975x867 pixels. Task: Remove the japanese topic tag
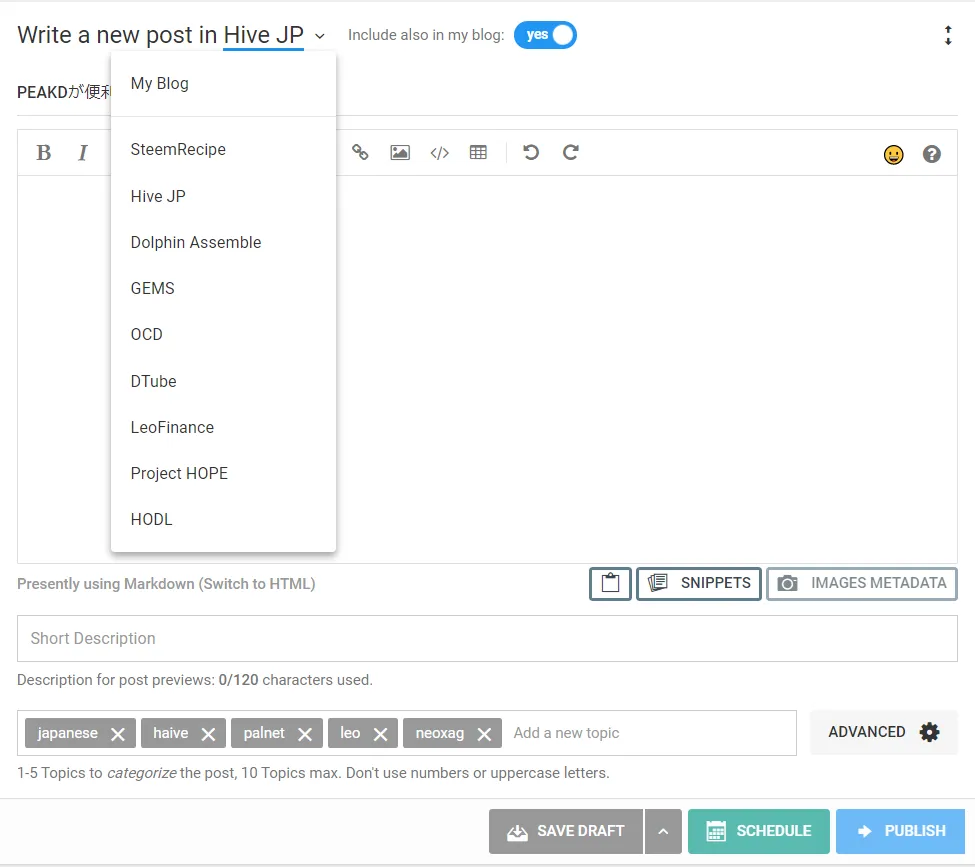click(x=118, y=734)
